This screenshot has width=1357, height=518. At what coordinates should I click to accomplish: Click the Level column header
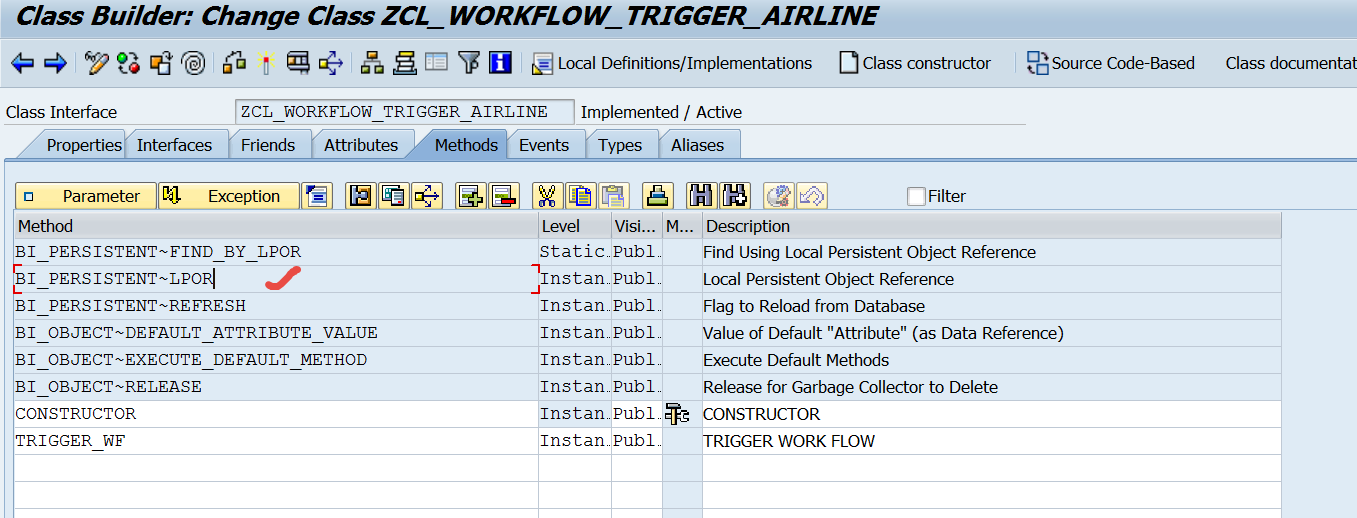pyautogui.click(x=575, y=226)
